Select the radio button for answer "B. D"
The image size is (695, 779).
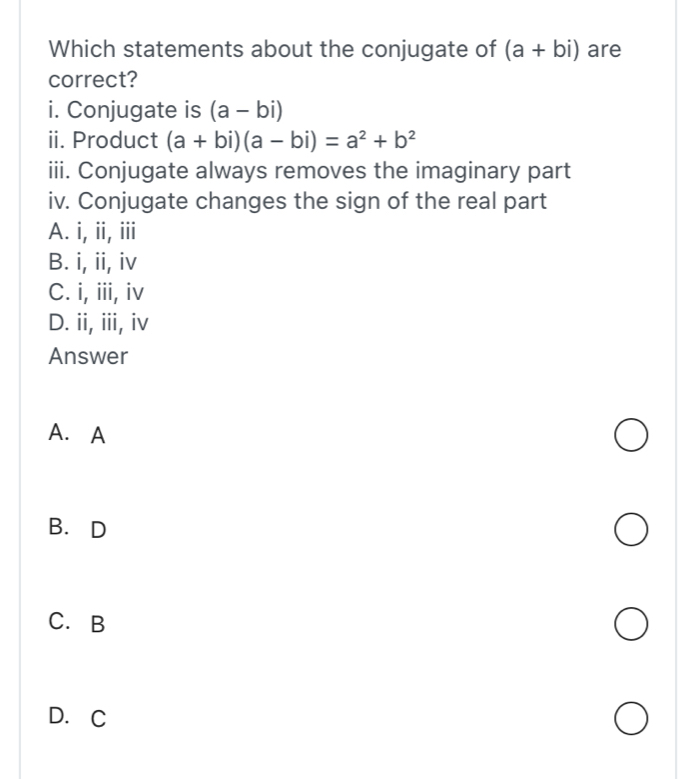point(630,529)
